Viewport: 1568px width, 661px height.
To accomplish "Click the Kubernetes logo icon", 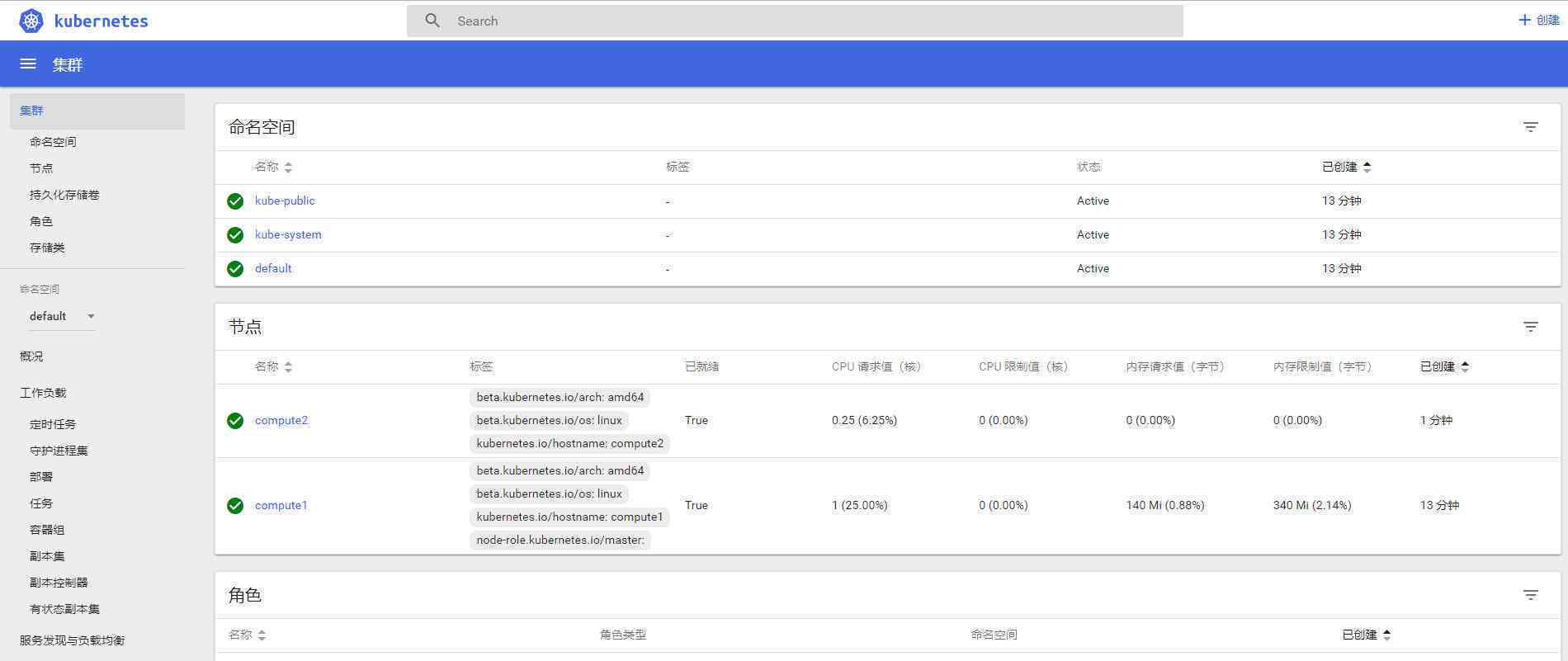I will tap(31, 21).
